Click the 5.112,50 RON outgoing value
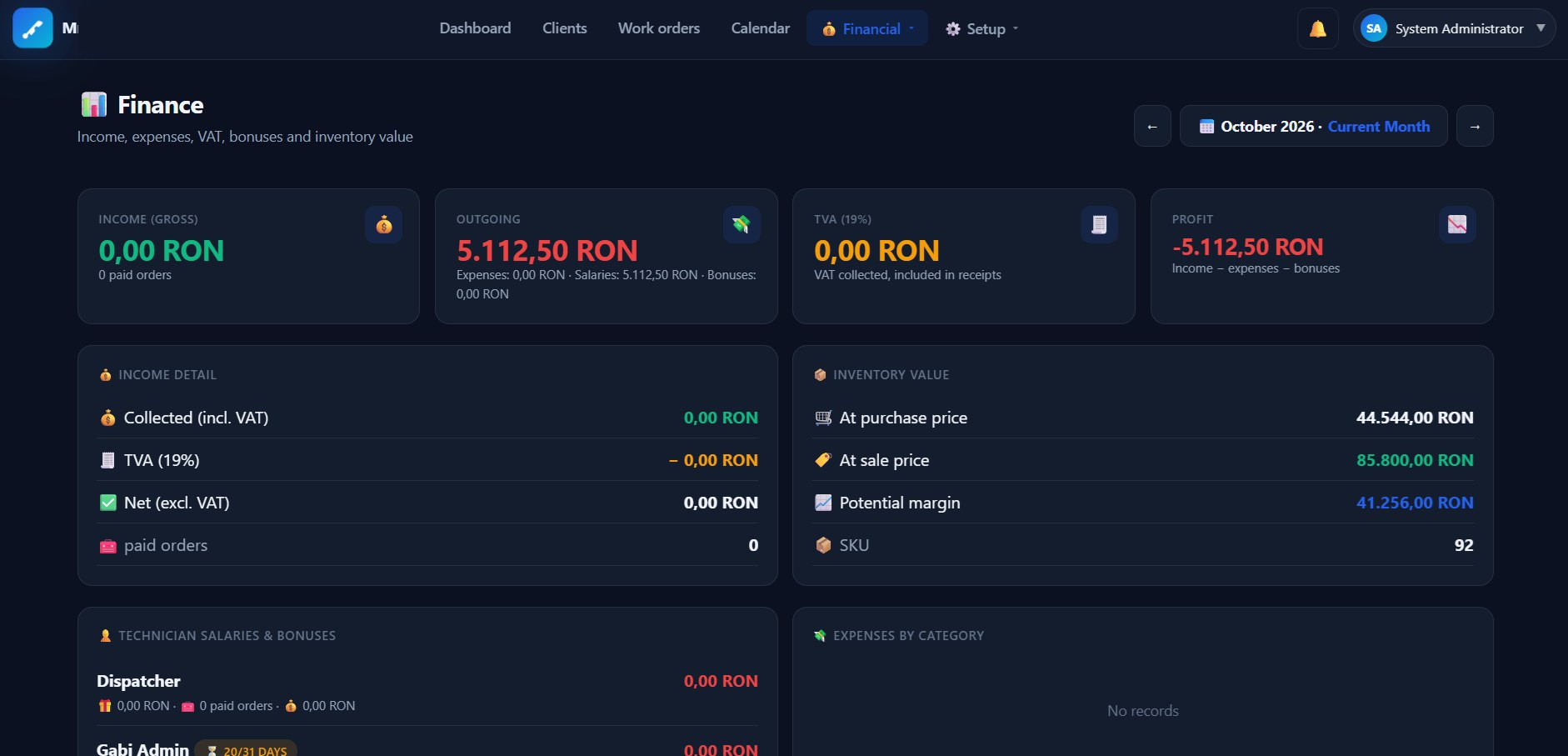 [547, 250]
